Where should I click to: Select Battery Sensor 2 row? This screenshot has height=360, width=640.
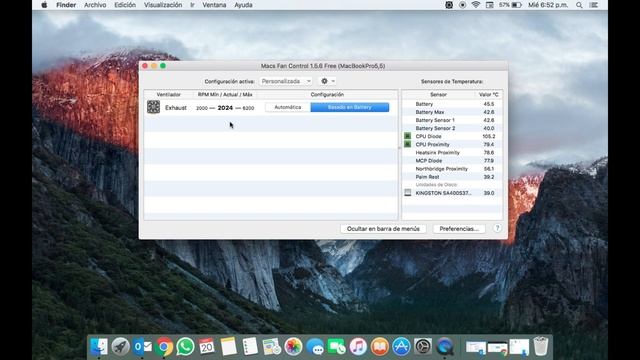coord(452,128)
